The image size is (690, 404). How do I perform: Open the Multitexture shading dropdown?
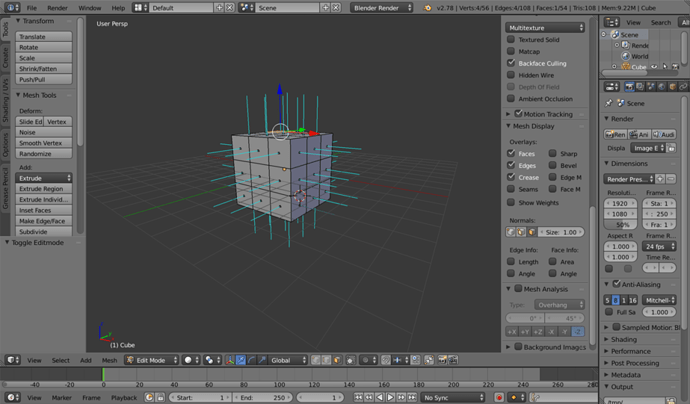pos(545,27)
